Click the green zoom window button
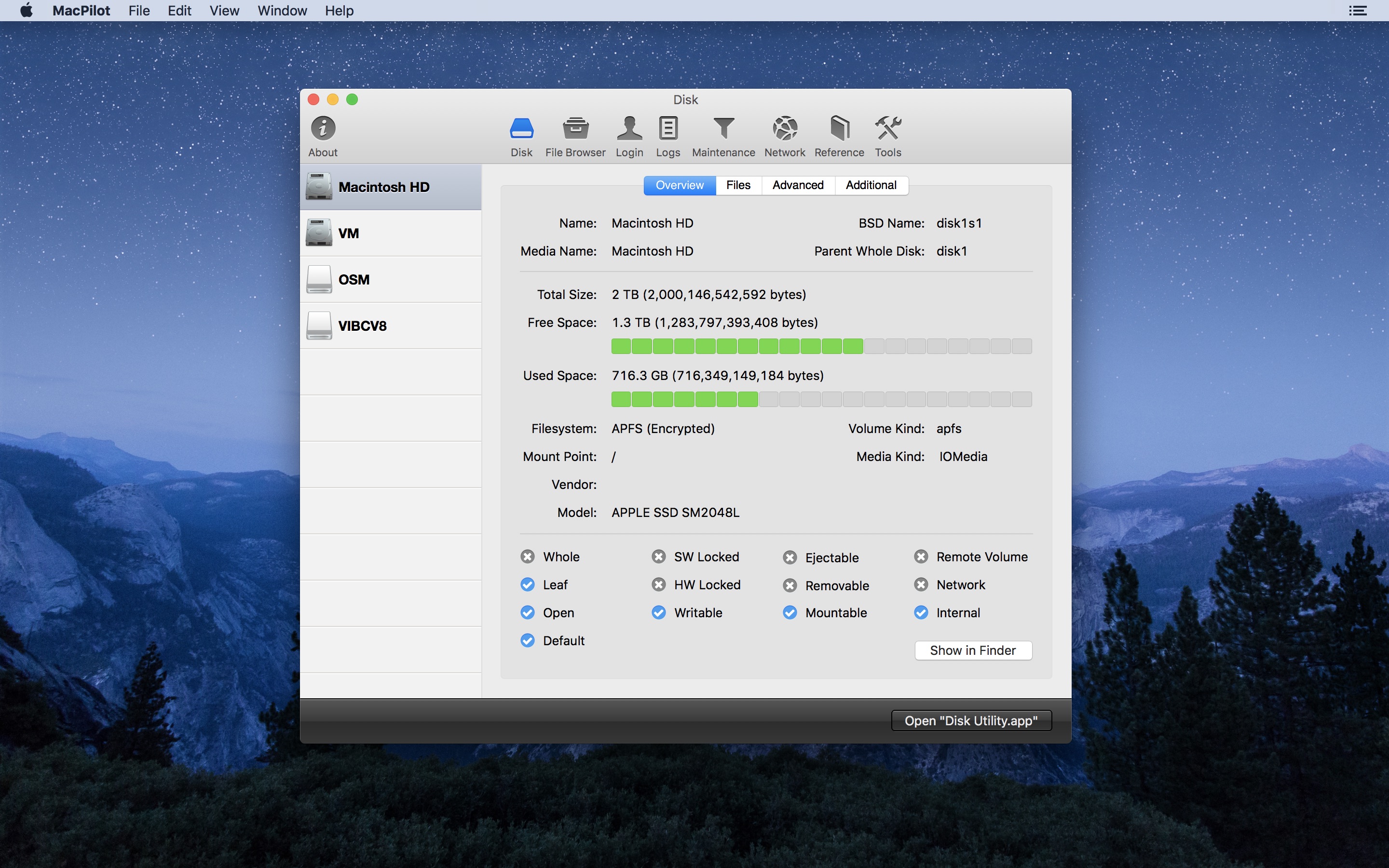 tap(352, 99)
